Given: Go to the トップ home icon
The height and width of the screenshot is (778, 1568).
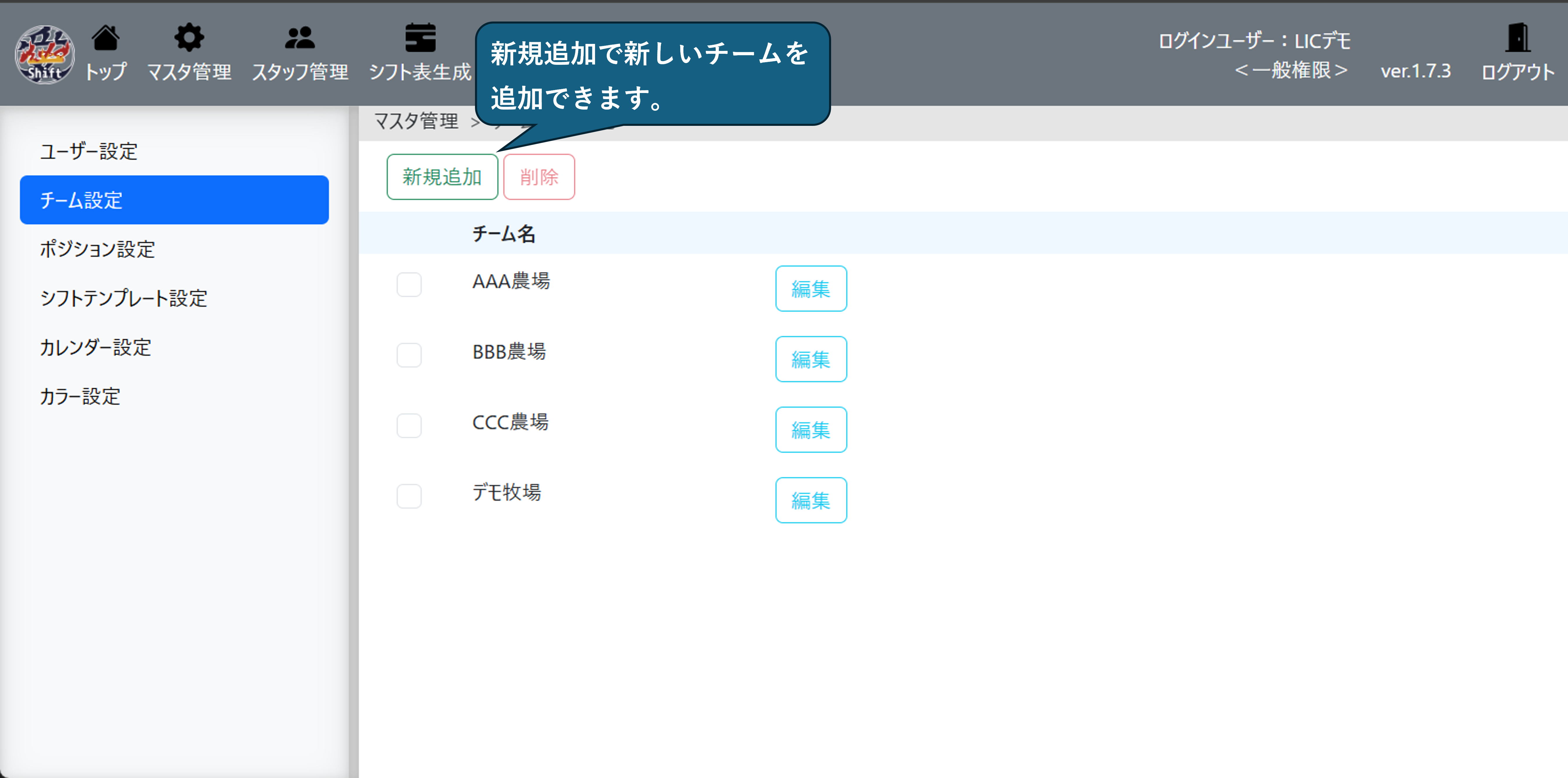Looking at the screenshot, I should [x=105, y=38].
